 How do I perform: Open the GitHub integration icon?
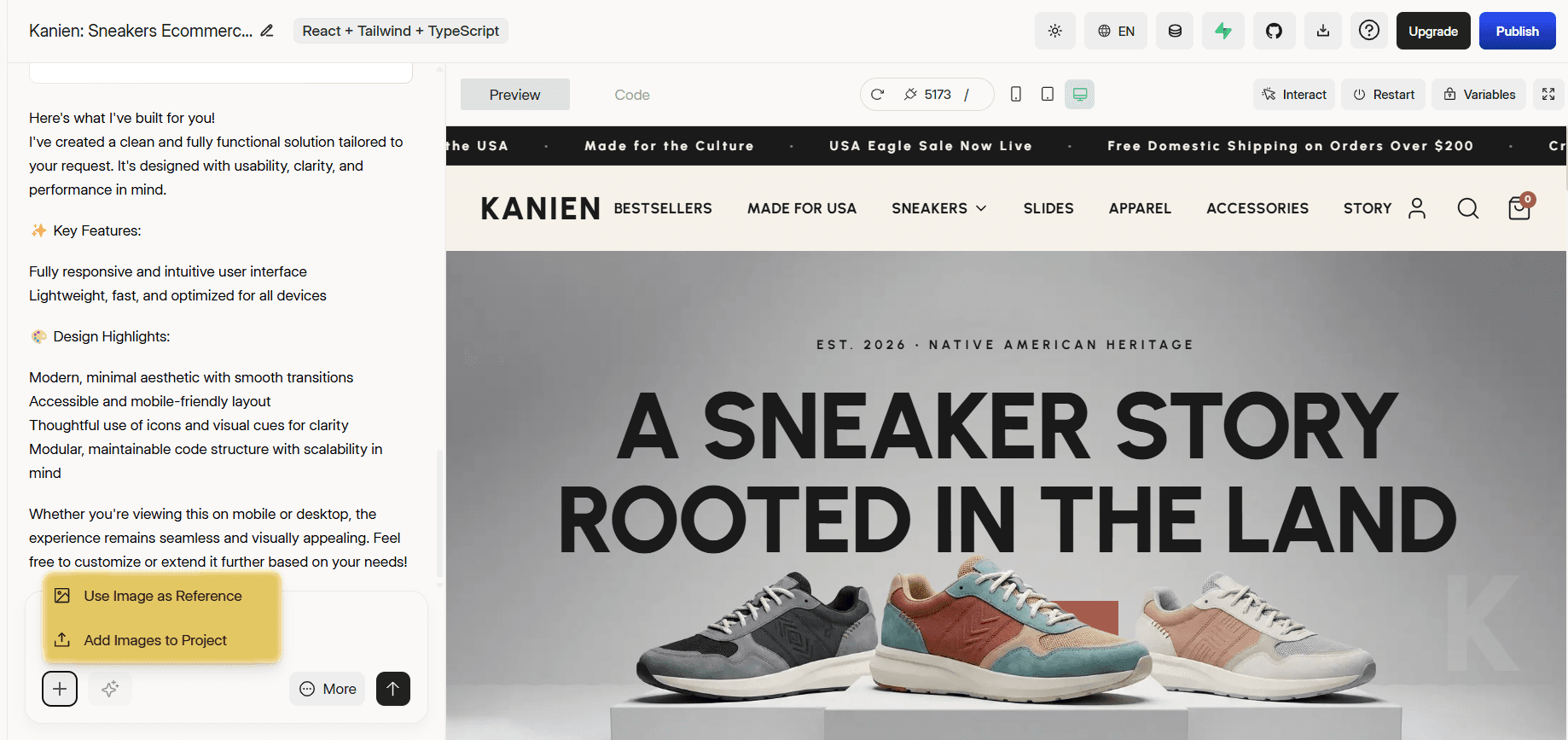coord(1274,31)
